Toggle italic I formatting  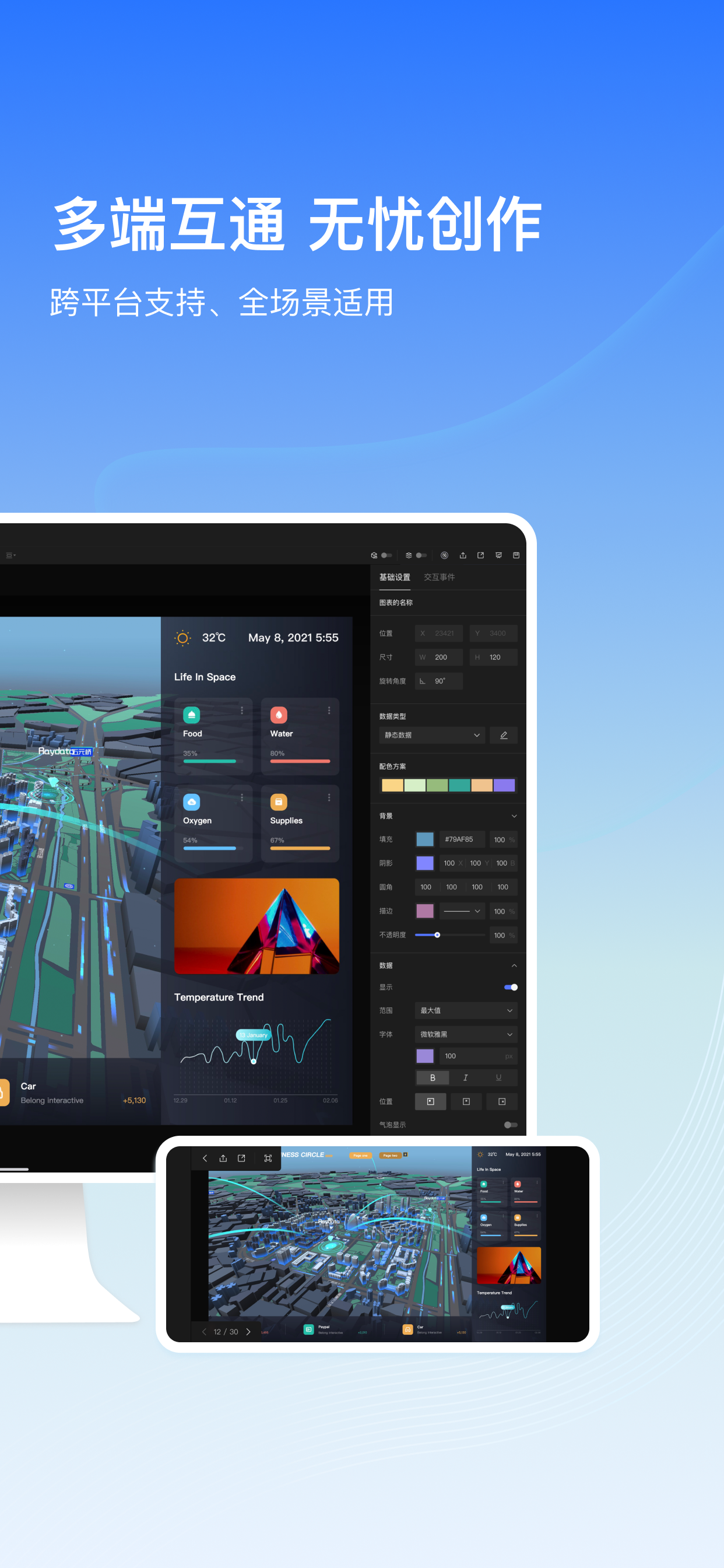(x=465, y=1077)
